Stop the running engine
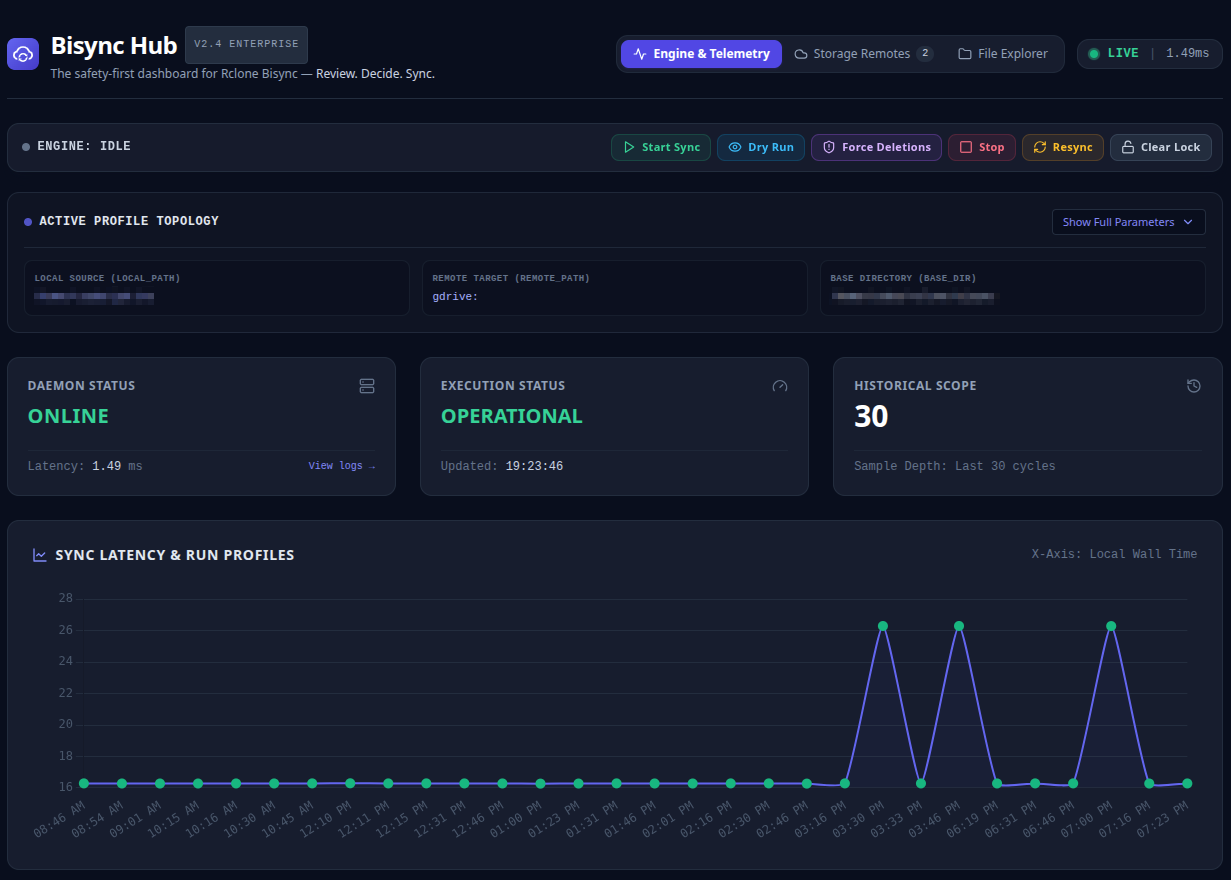Screen dimensions: 1231x880 [982, 147]
